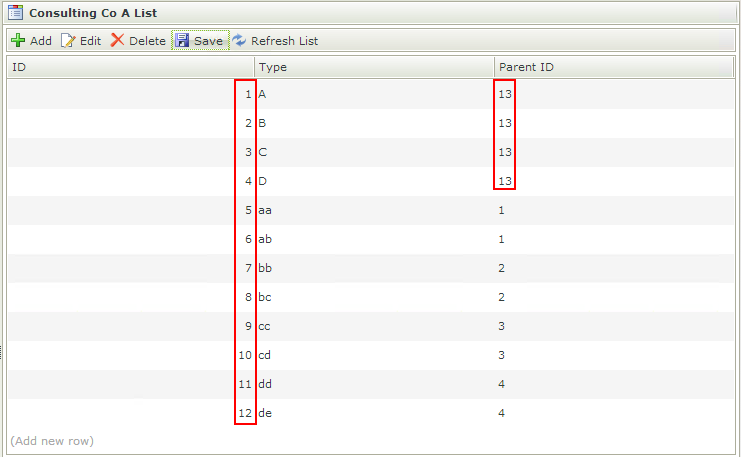Viewport: 741px width, 457px height.
Task: Click Parent ID '3' in row cd
Action: tap(501, 355)
